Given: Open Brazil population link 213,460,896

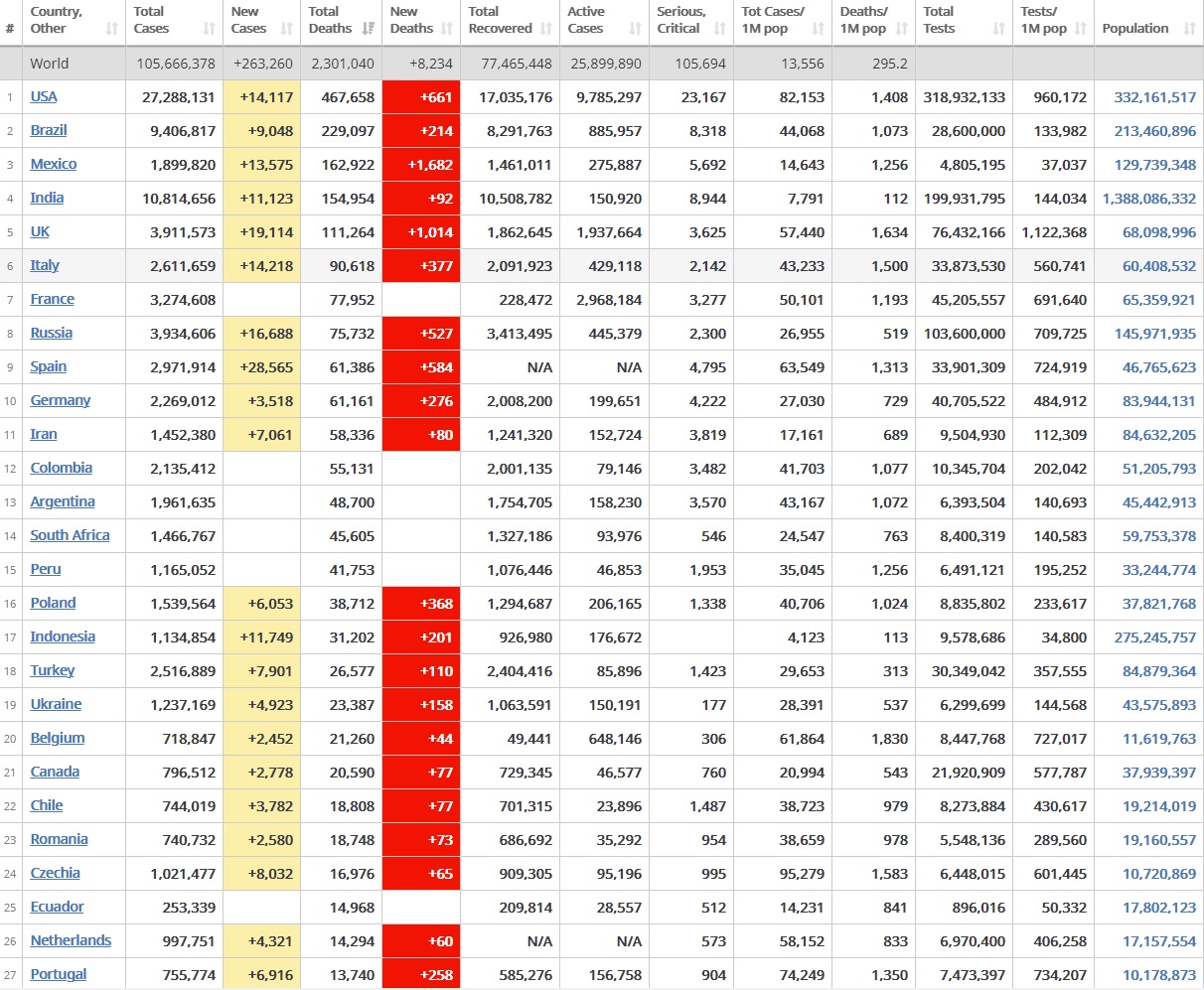Looking at the screenshot, I should coord(1155,131).
